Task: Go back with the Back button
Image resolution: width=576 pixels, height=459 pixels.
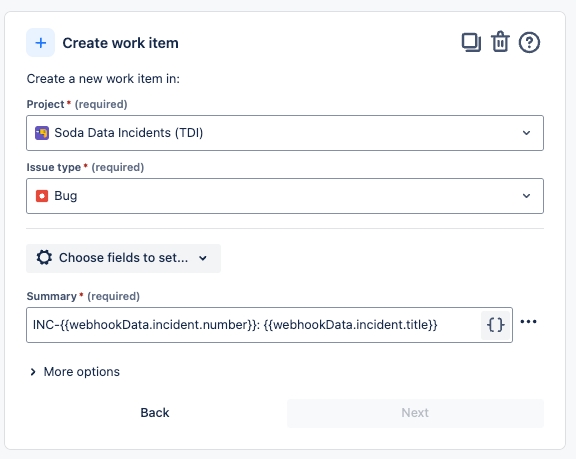Action: coord(155,413)
